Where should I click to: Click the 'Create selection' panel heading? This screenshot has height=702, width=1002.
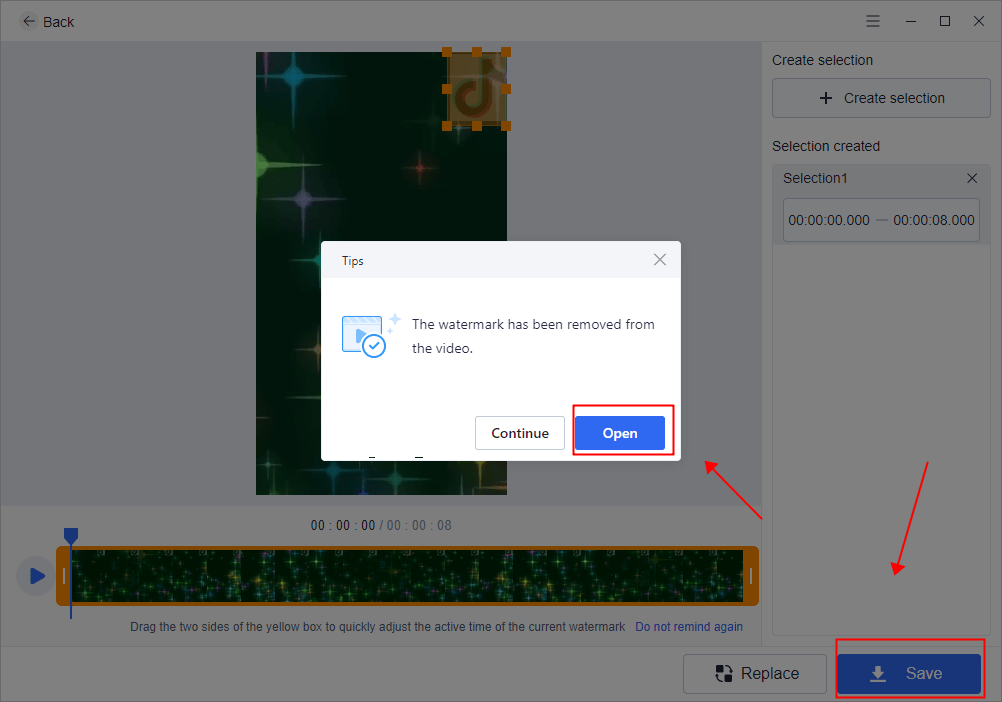coord(822,60)
